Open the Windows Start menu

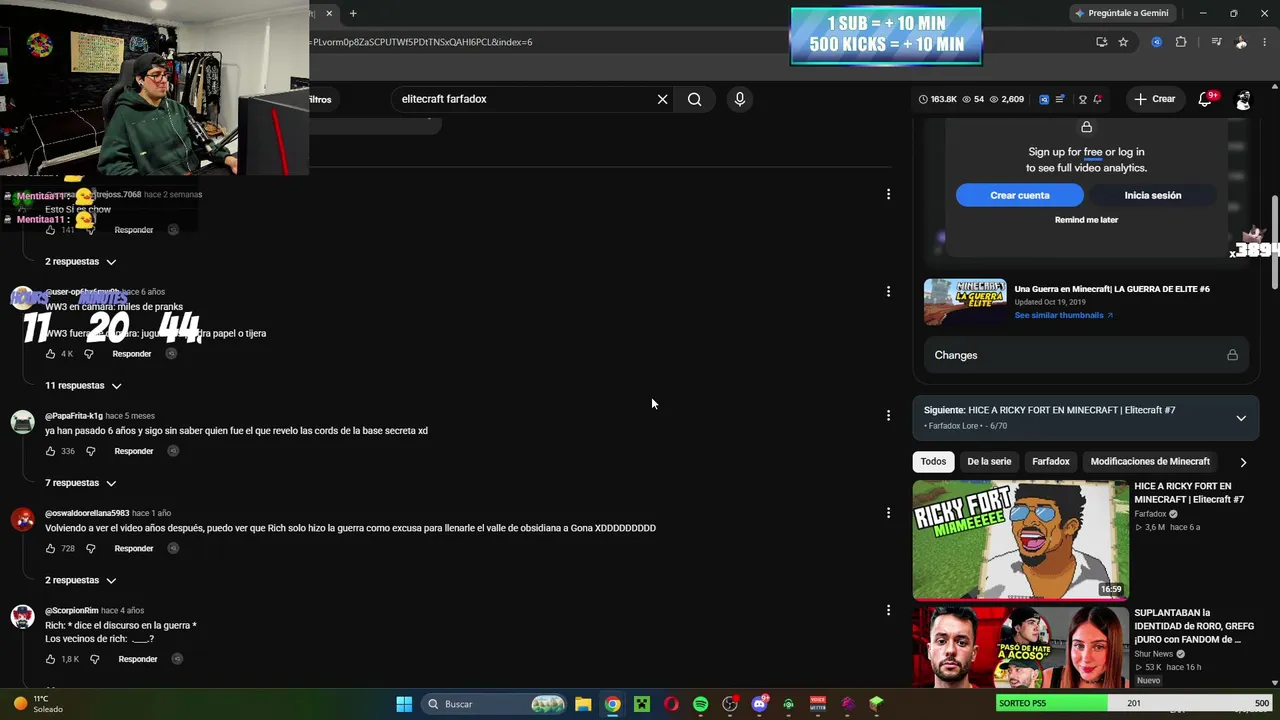404,704
